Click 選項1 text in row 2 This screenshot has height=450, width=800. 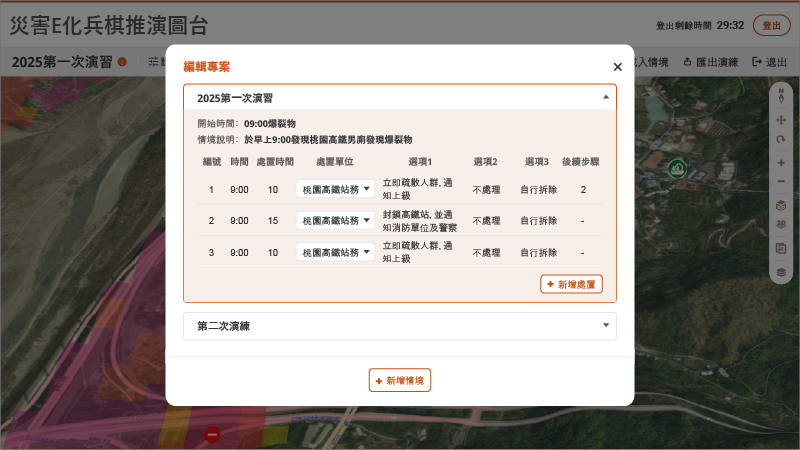point(419,221)
